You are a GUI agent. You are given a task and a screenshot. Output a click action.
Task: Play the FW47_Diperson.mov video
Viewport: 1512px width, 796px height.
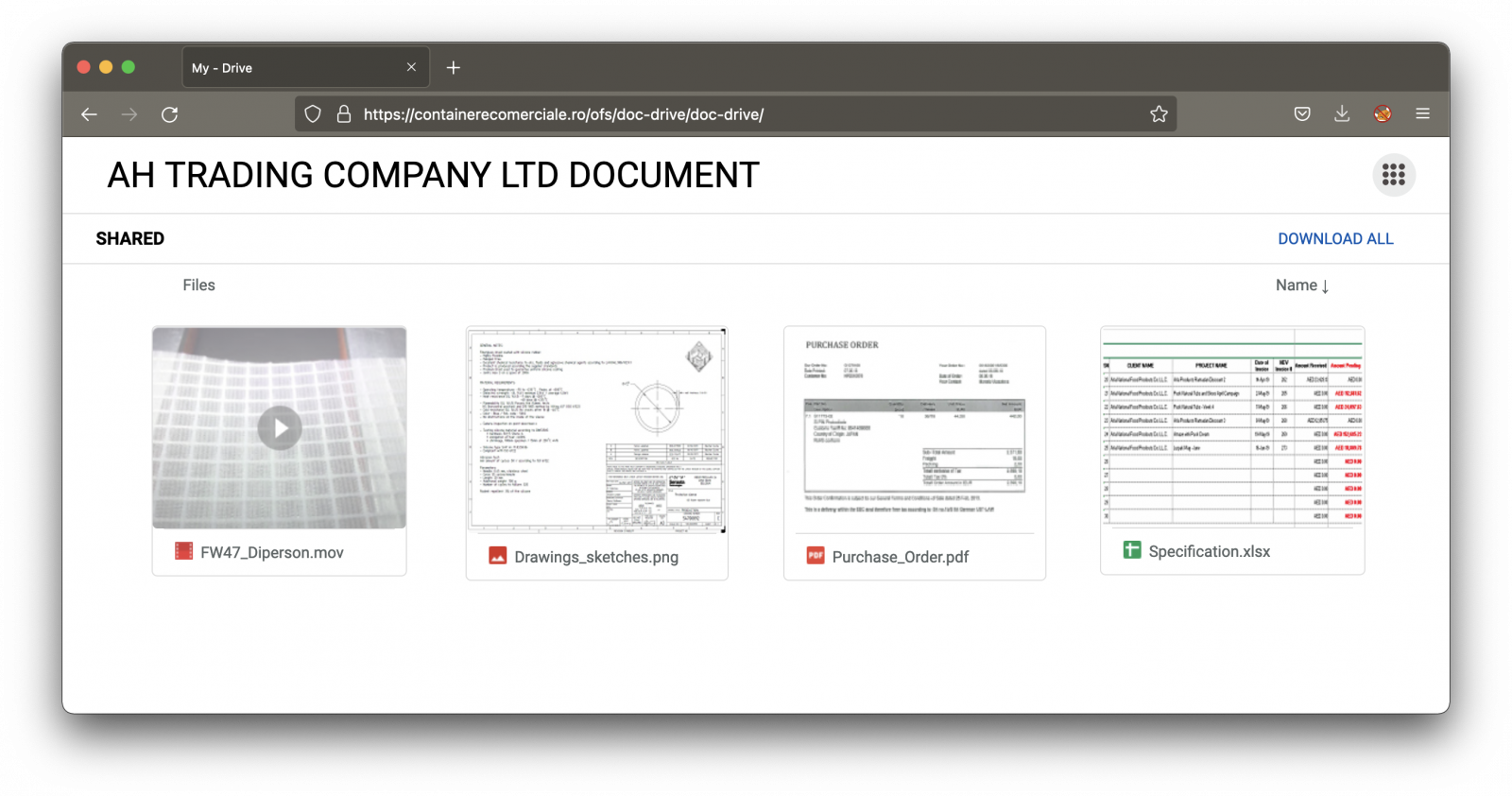tap(280, 428)
